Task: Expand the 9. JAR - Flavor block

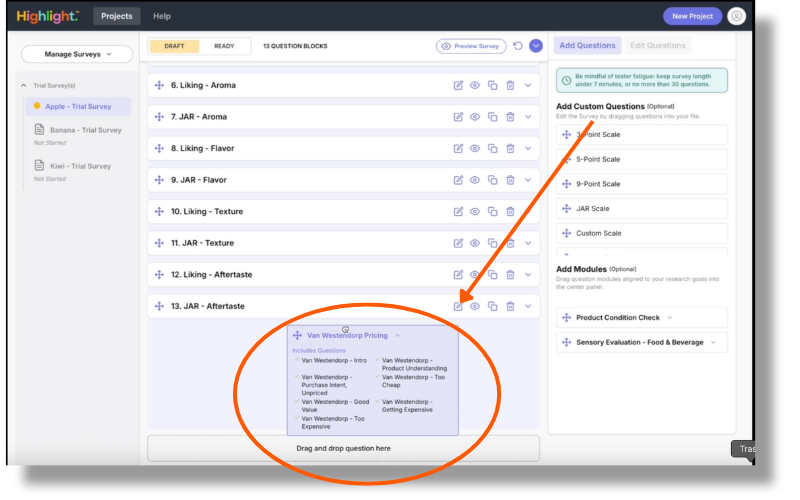Action: [528, 180]
